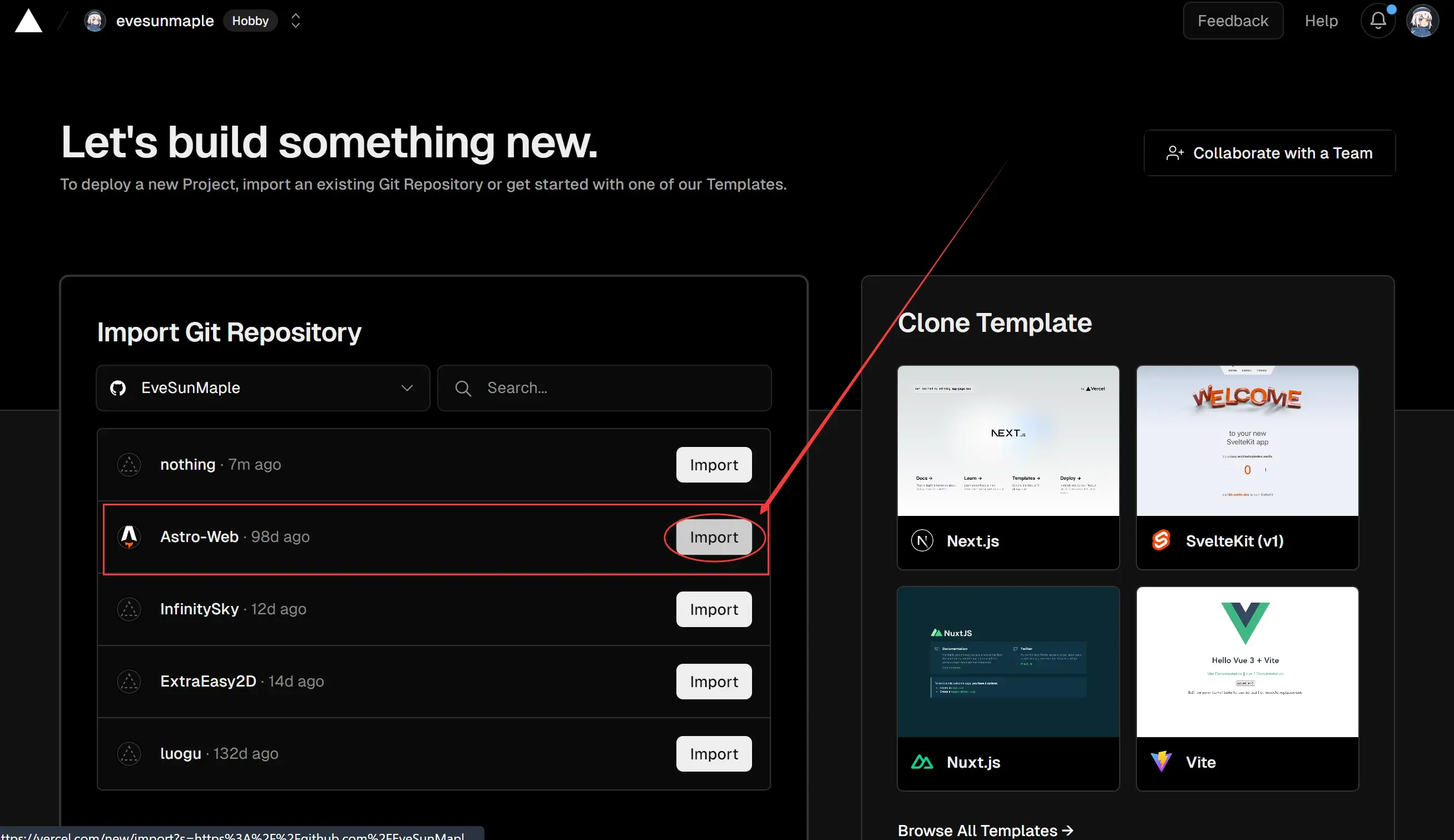Click the Nuxt.js framework icon
The width and height of the screenshot is (1454, 840).
click(x=921, y=762)
